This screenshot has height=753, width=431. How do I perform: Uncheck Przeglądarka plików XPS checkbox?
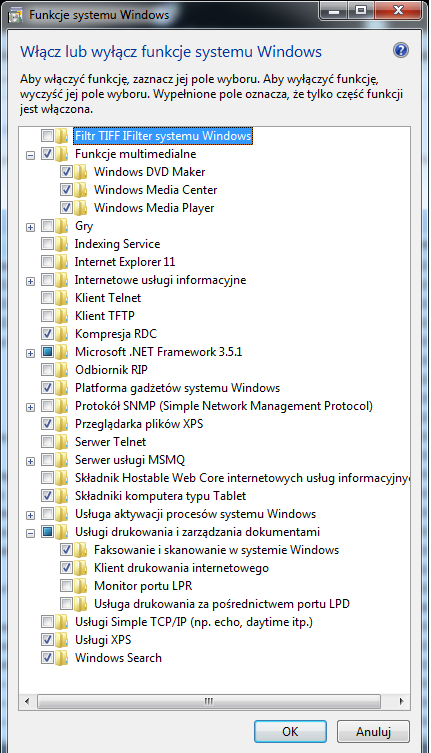click(47, 424)
